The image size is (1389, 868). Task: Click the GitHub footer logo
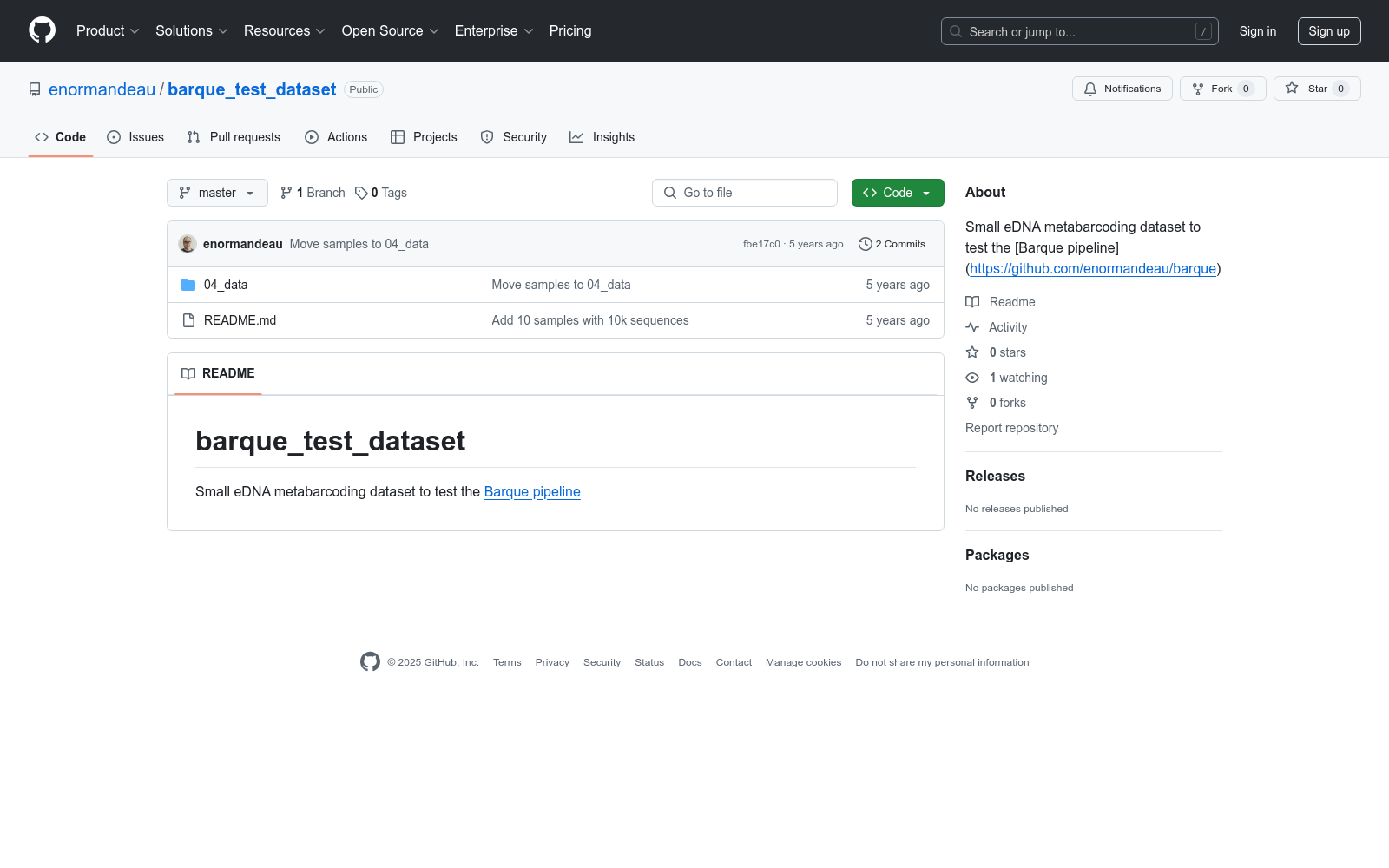click(x=370, y=662)
